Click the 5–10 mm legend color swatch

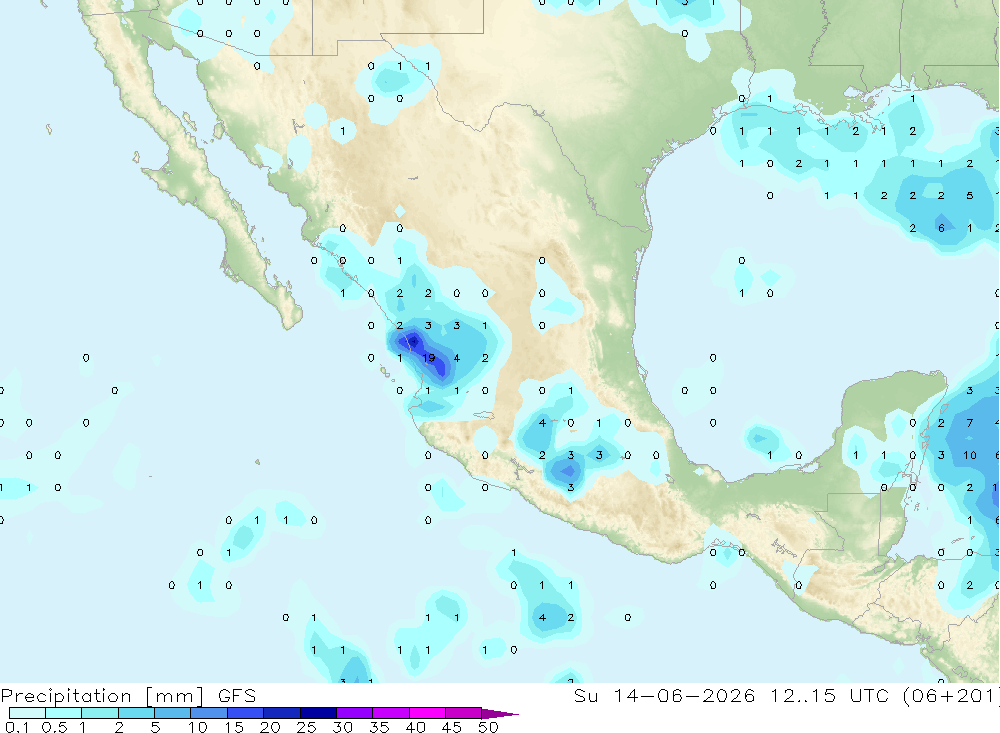(x=172, y=713)
